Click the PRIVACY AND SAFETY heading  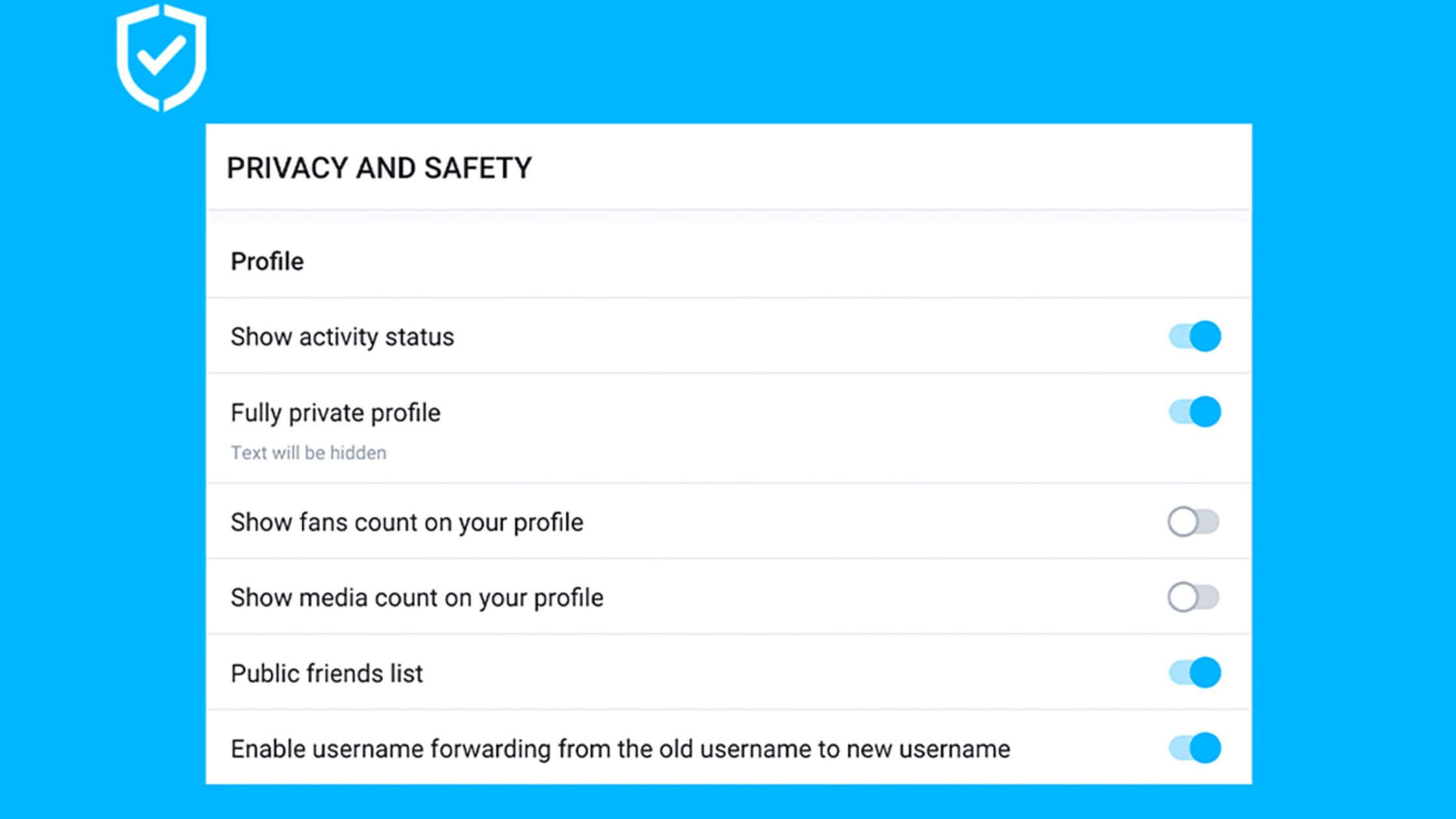[379, 168]
